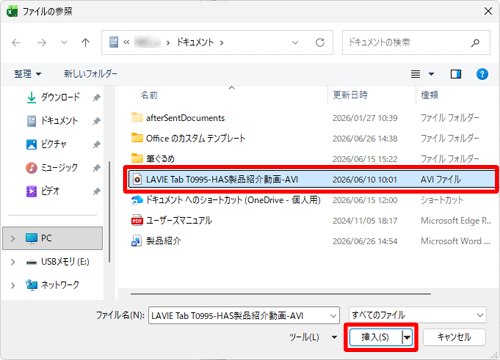The height and width of the screenshot is (360, 500).
Task: Open the 挿入 button's dropdown arrow
Action: coord(407,337)
